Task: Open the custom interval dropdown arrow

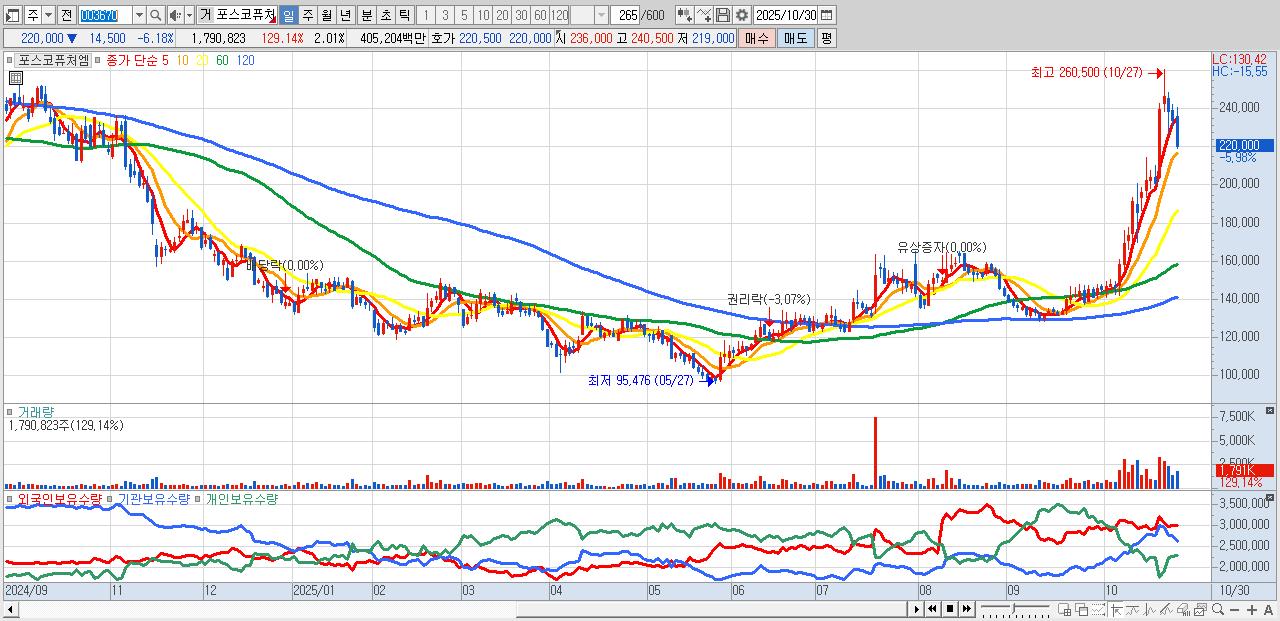Action: coord(601,15)
